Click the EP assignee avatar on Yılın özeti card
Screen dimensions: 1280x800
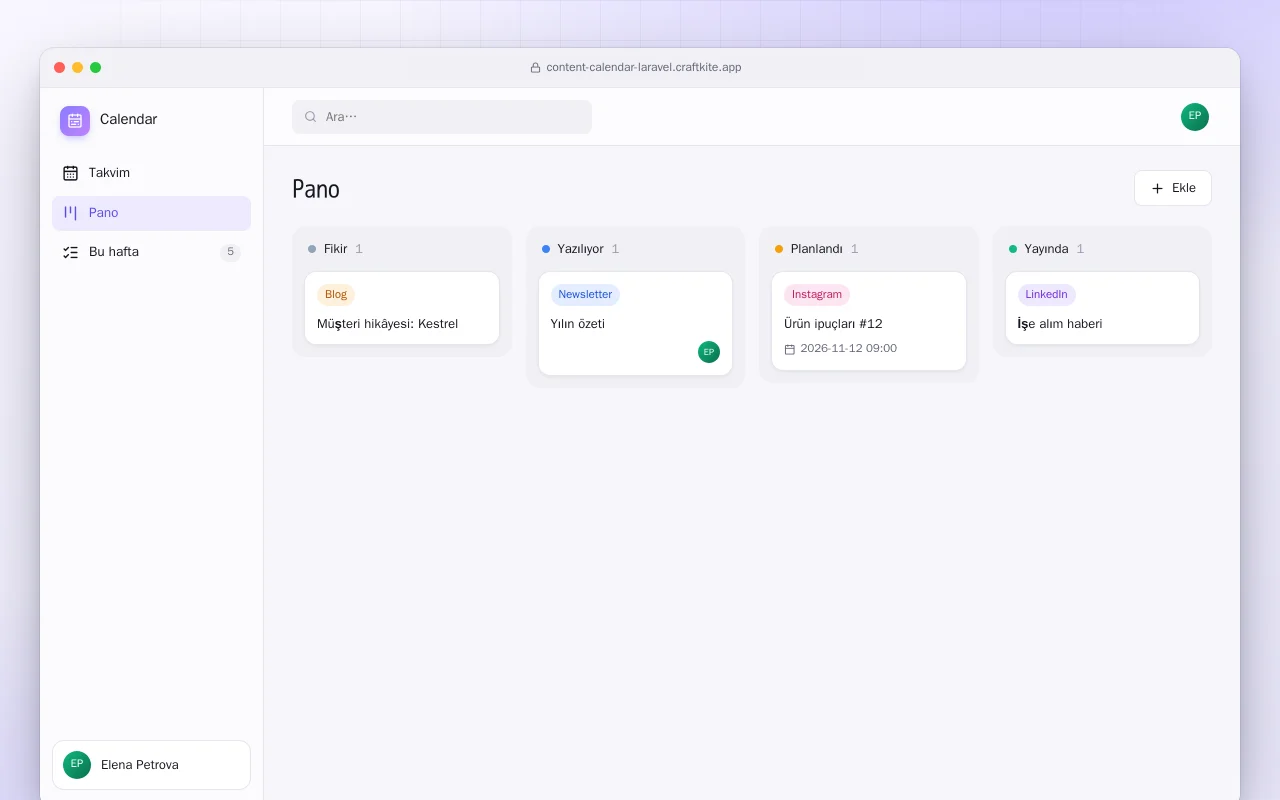(709, 352)
